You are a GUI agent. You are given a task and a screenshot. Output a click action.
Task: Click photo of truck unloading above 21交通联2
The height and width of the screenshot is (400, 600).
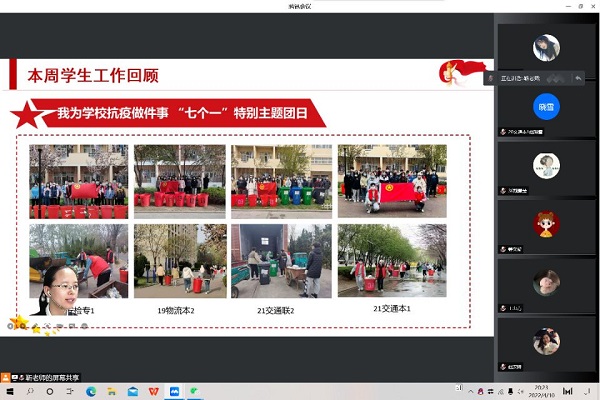pos(282,261)
